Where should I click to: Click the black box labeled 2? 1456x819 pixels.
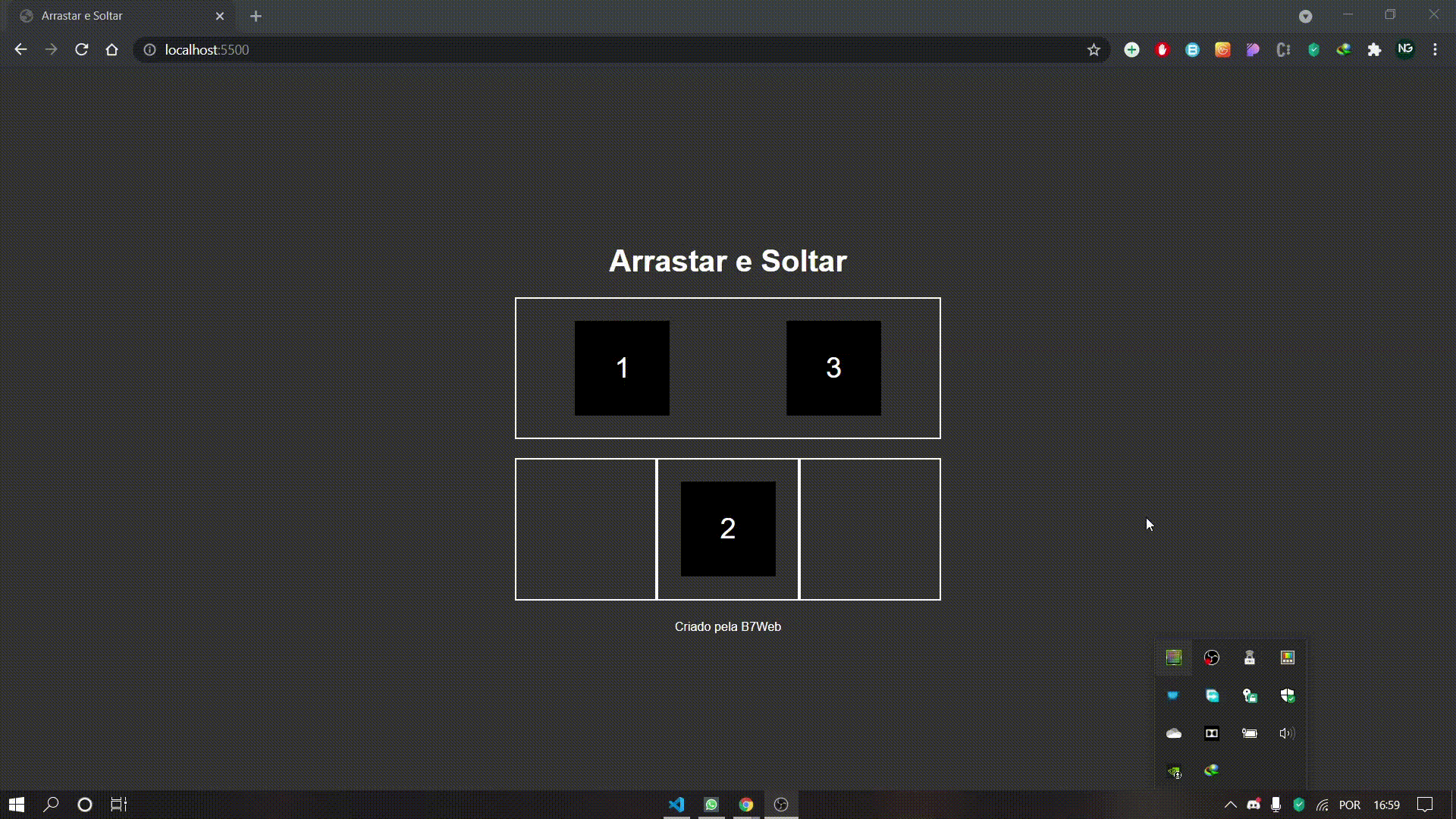tap(728, 529)
